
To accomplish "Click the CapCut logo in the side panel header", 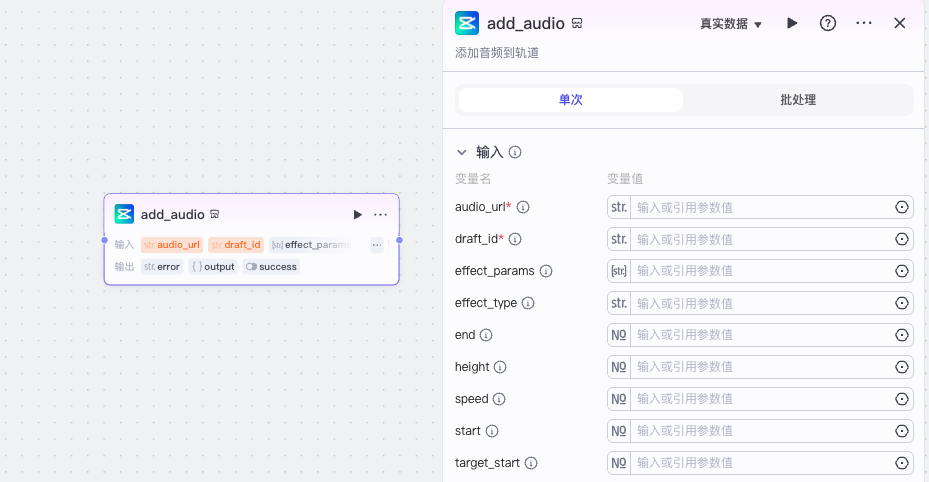I will tap(467, 23).
